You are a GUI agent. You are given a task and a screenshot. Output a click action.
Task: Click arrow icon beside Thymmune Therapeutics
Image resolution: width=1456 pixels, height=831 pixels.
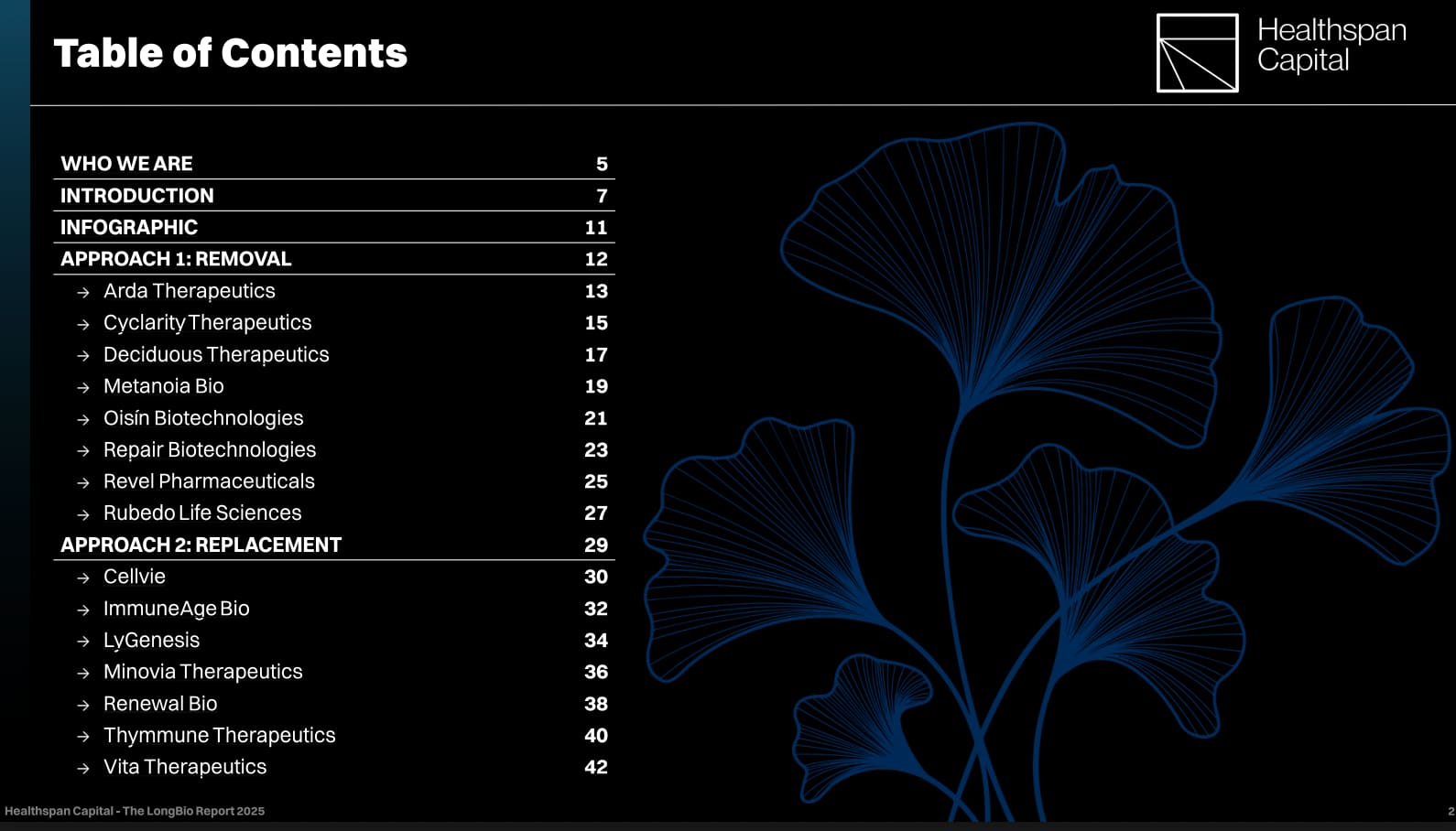(x=83, y=737)
